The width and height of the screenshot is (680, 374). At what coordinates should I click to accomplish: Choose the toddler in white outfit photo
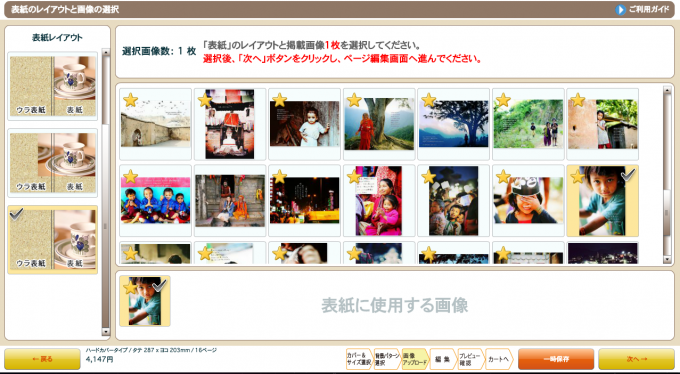click(x=304, y=124)
